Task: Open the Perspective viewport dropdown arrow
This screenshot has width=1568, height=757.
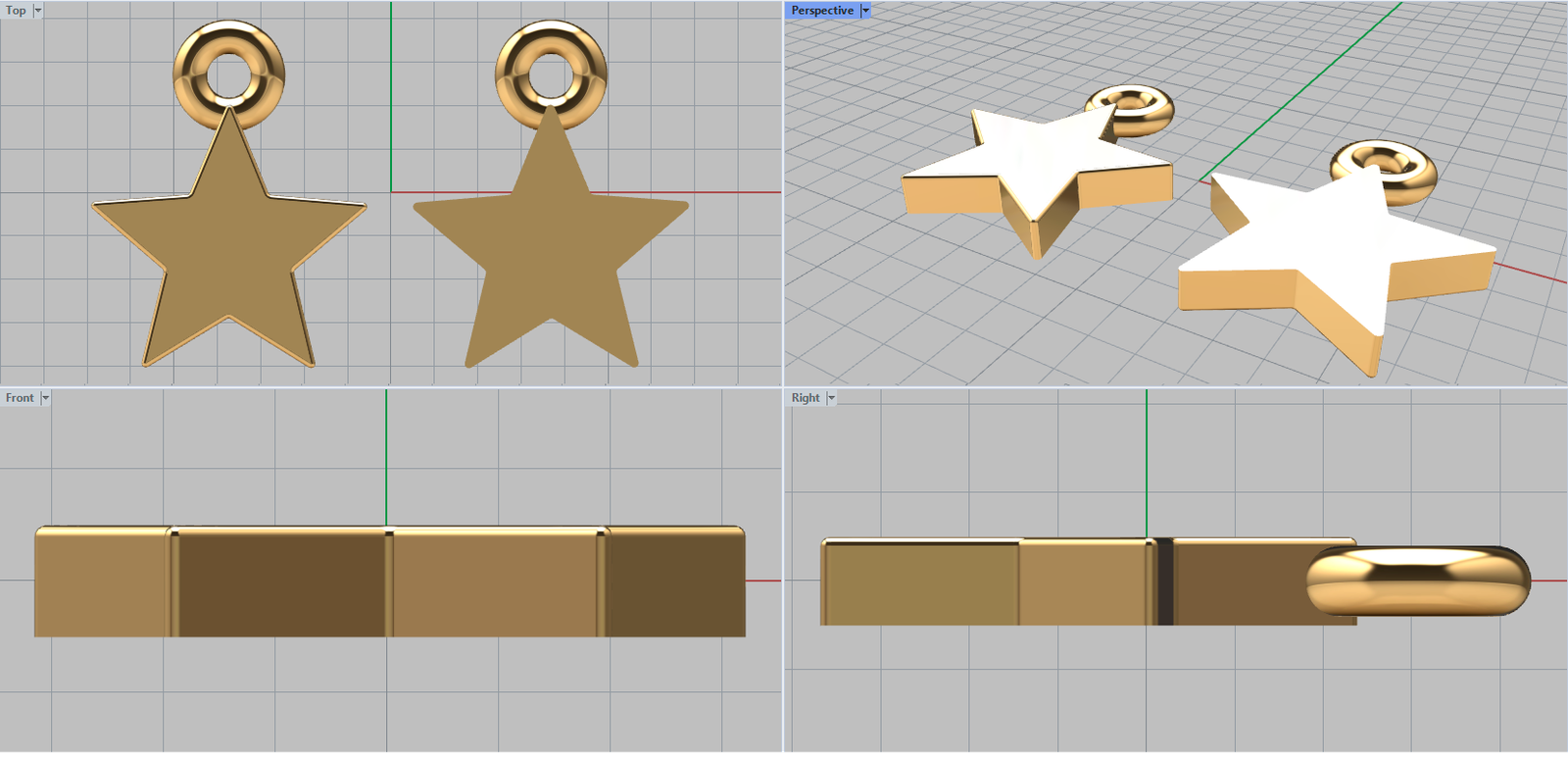Action: [x=865, y=11]
